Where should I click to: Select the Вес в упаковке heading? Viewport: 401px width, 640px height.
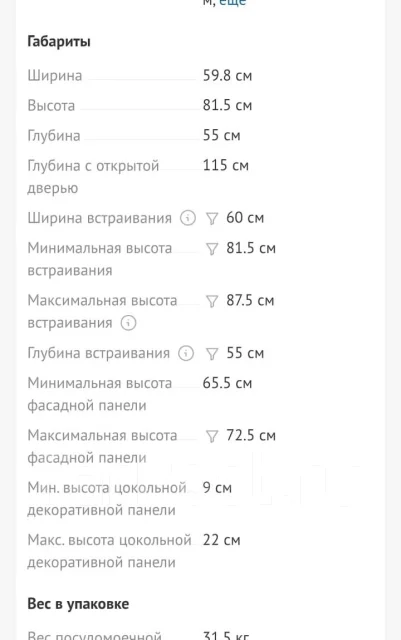[x=78, y=604]
